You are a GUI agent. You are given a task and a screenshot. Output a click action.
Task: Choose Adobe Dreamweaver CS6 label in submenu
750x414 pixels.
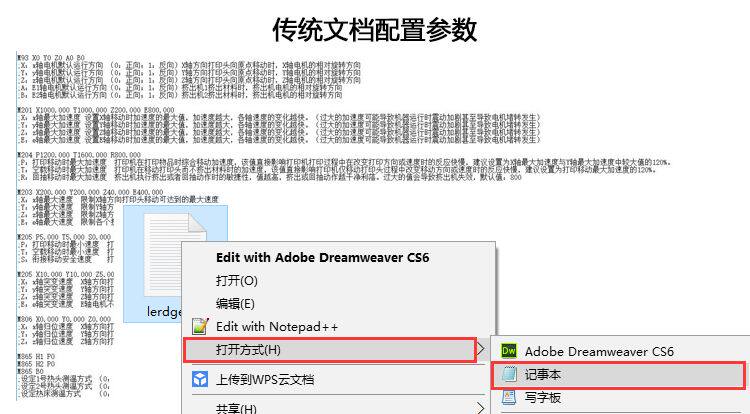(599, 351)
